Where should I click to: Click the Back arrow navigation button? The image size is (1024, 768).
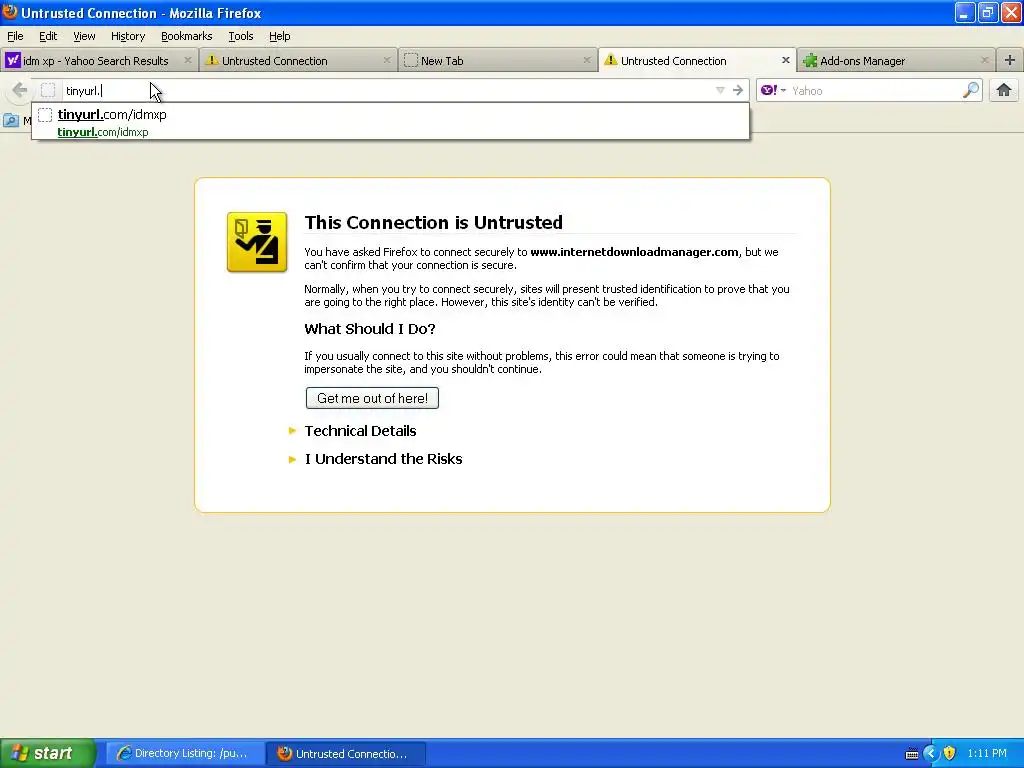click(19, 90)
